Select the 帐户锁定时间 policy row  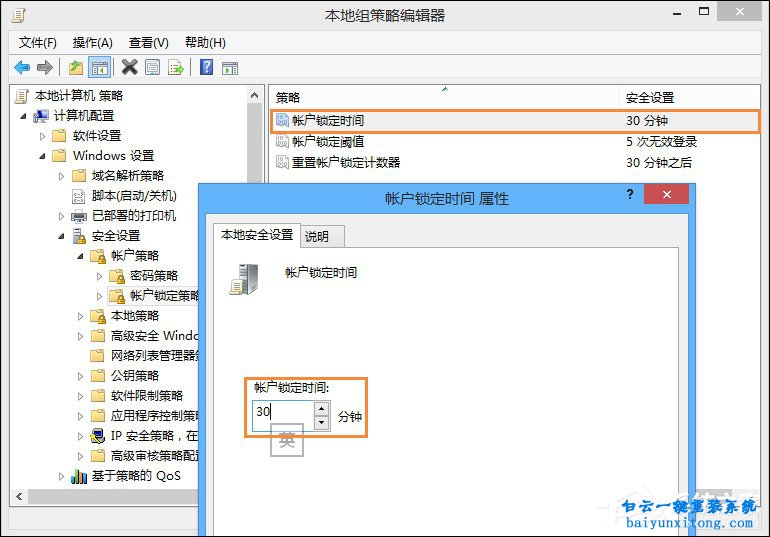coord(515,121)
